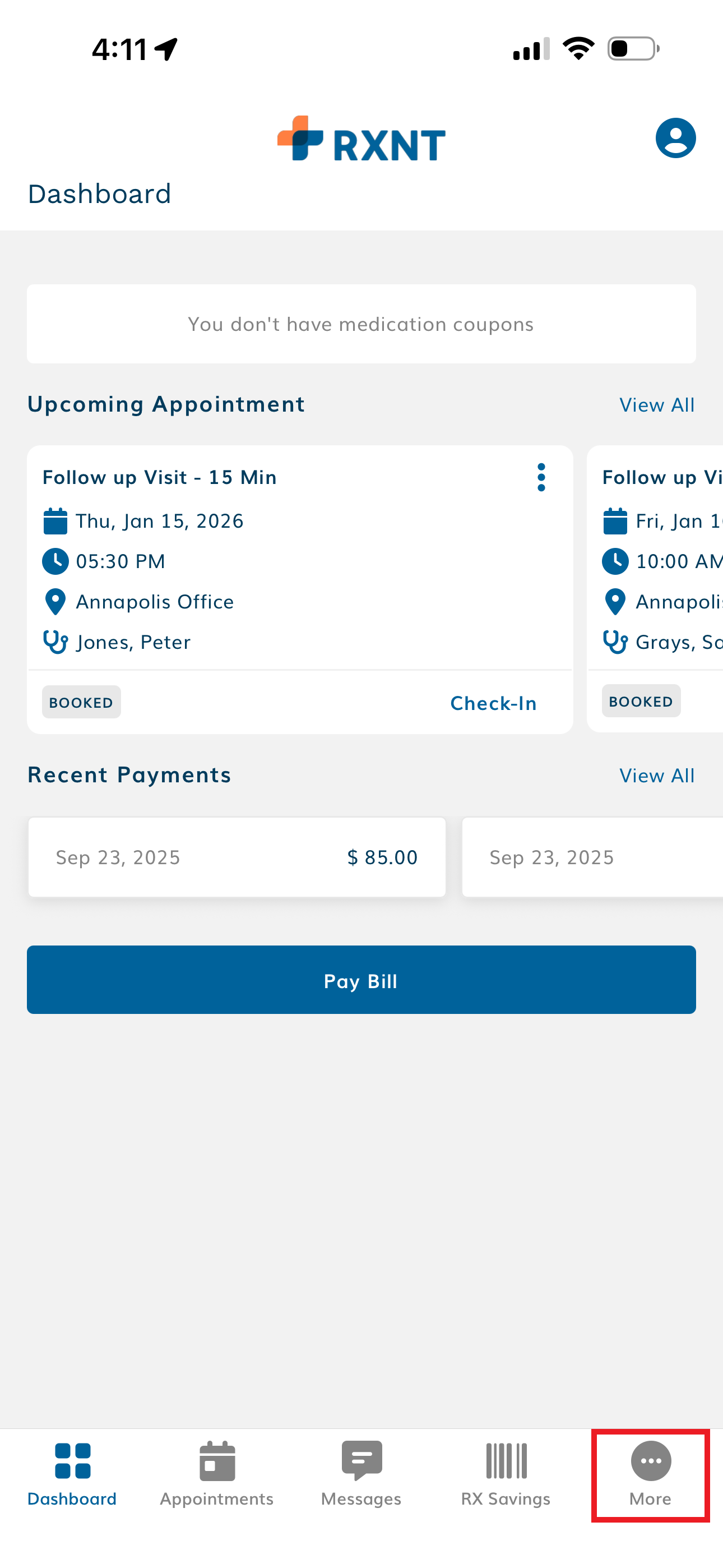View All recent payments
The width and height of the screenshot is (723, 1568).
click(657, 776)
